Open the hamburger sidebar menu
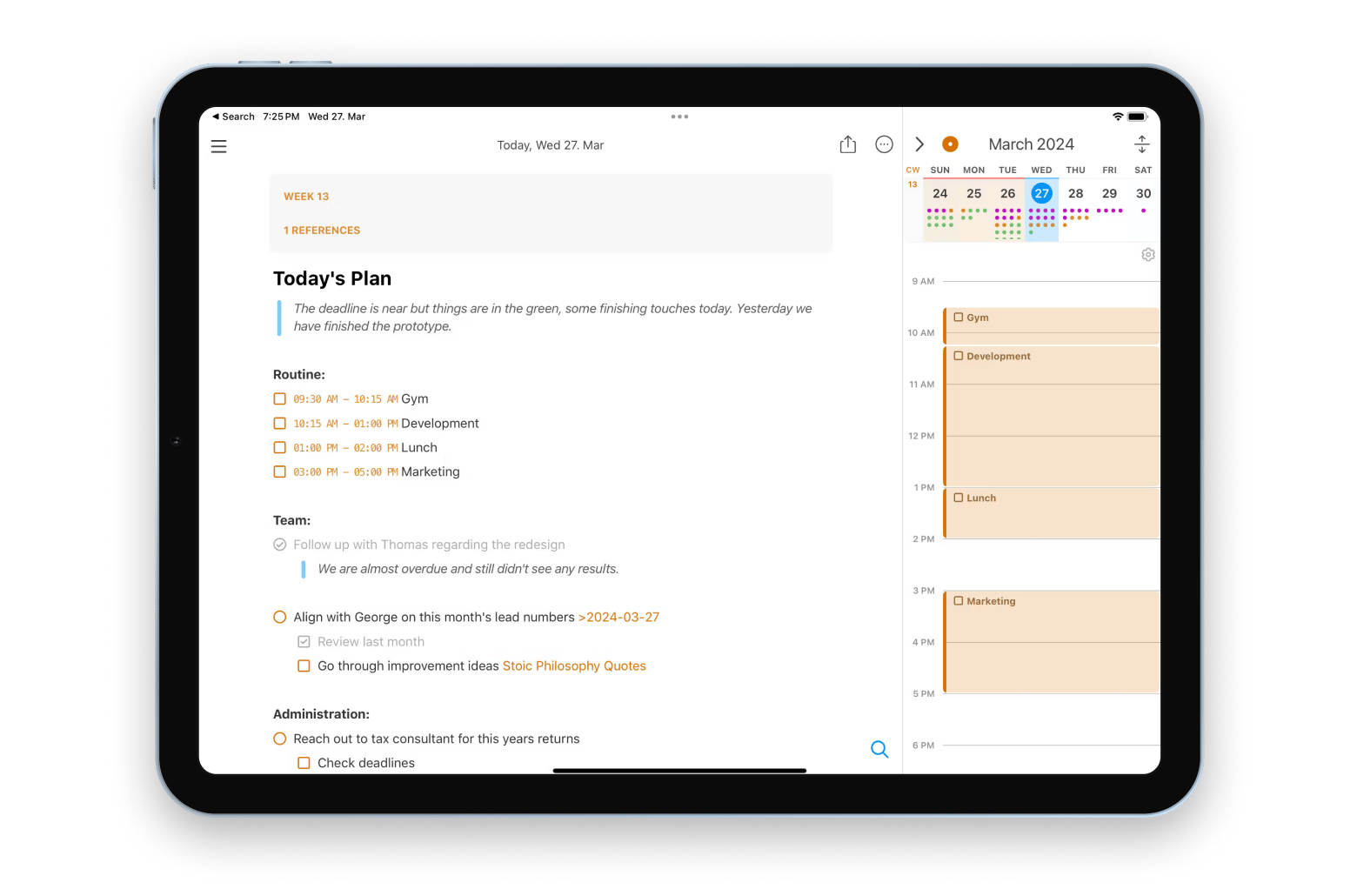The height and width of the screenshot is (896, 1357). point(218,146)
